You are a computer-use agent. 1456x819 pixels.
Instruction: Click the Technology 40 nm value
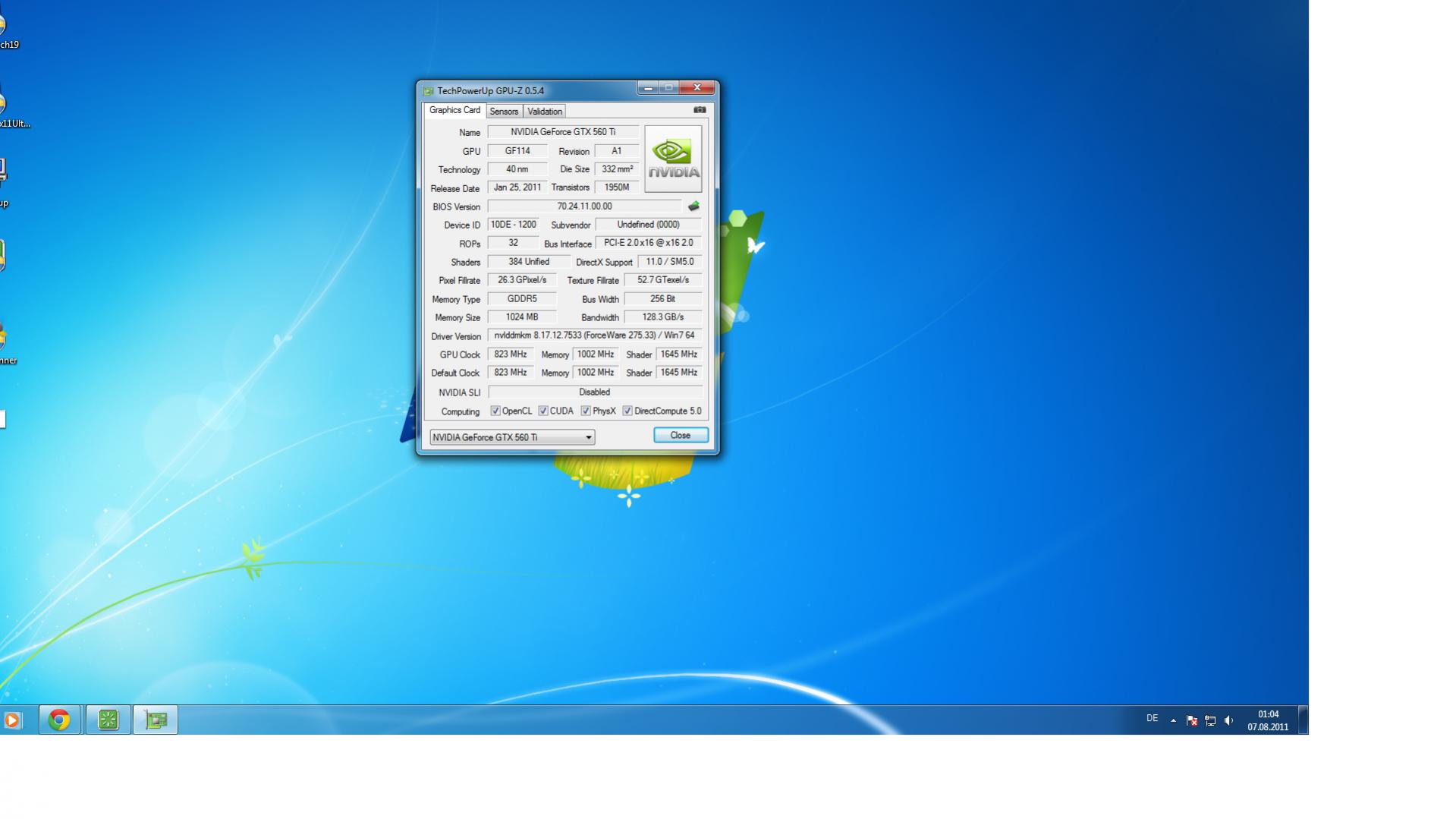(517, 169)
